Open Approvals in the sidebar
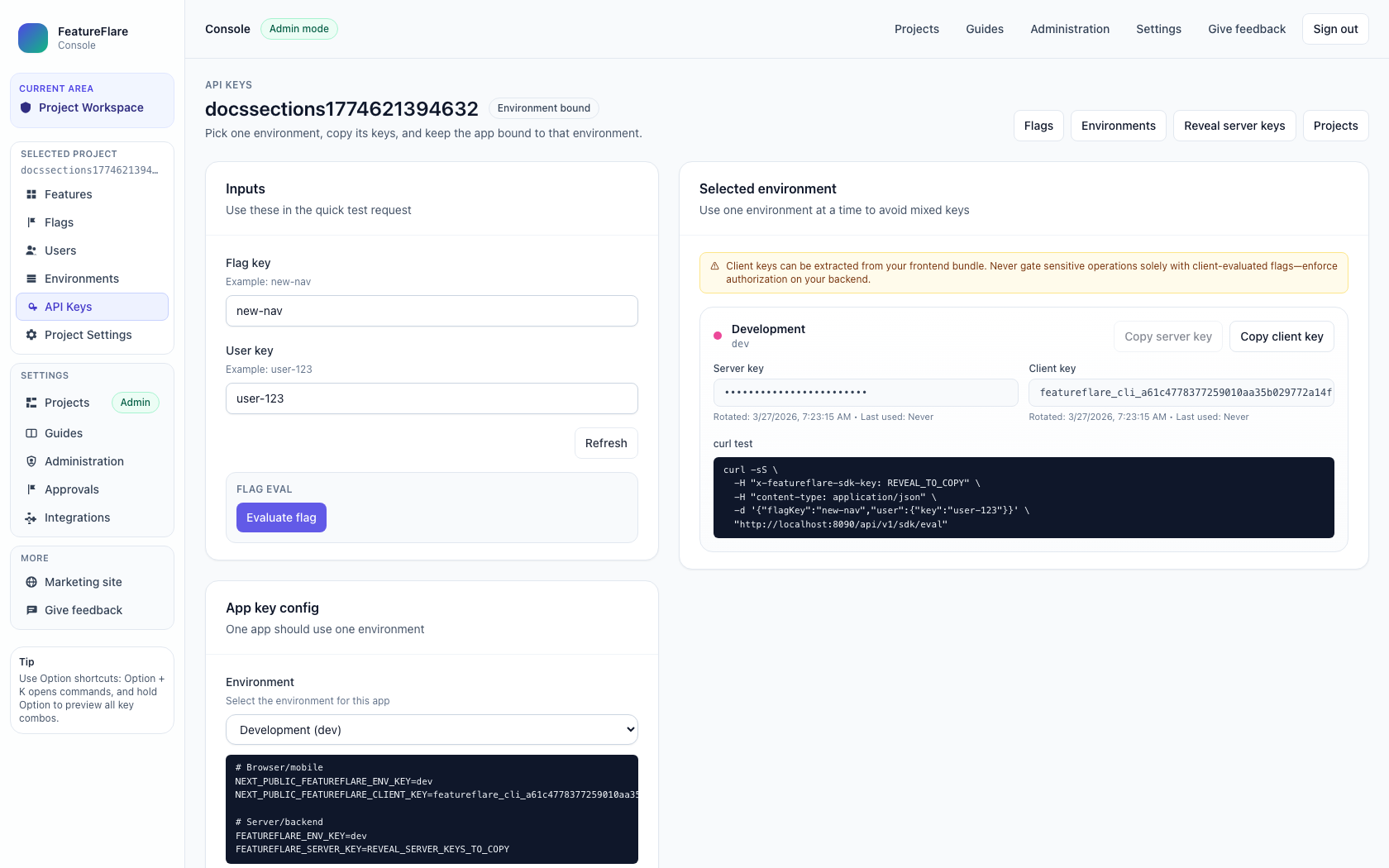Screen dimensions: 1389x868 [x=92, y=489]
